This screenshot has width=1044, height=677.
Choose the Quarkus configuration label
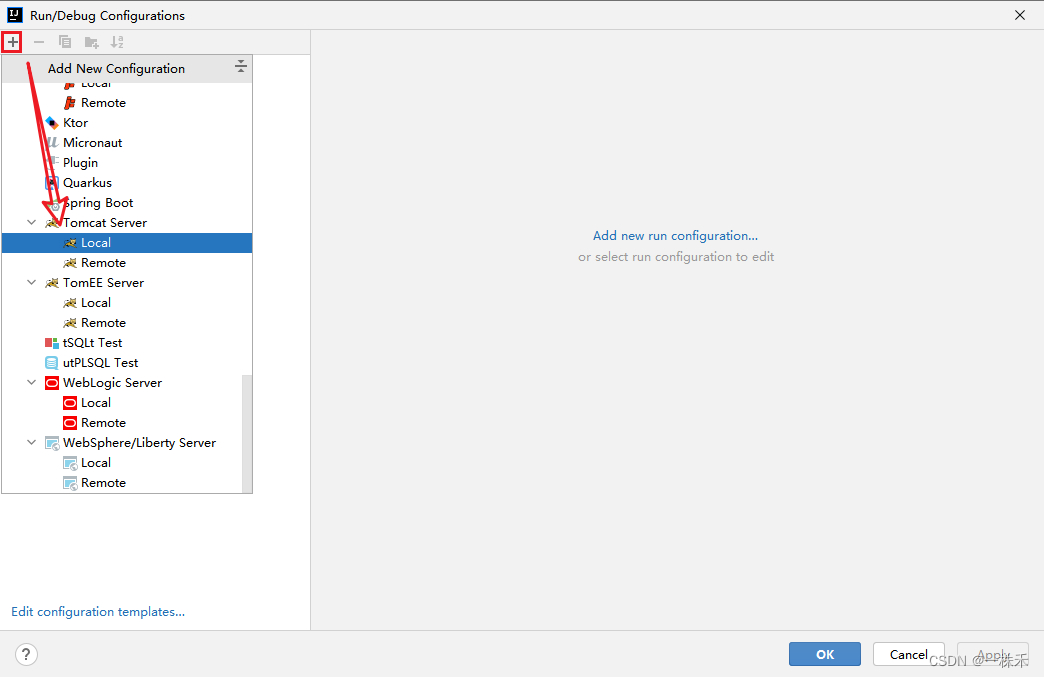pyautogui.click(x=87, y=182)
